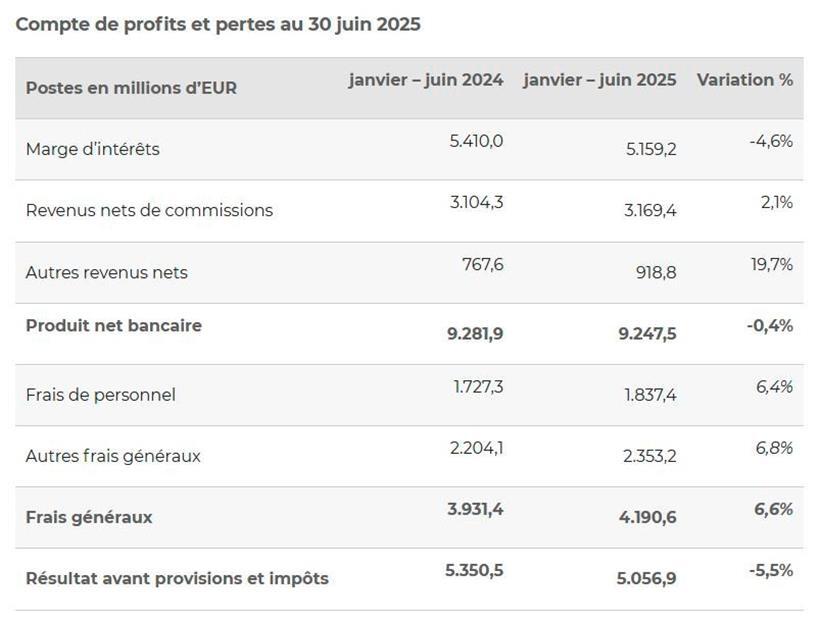This screenshot has height=622, width=820.
Task: Click the 'Revenus nets de commissions' row label
Action: (149, 210)
